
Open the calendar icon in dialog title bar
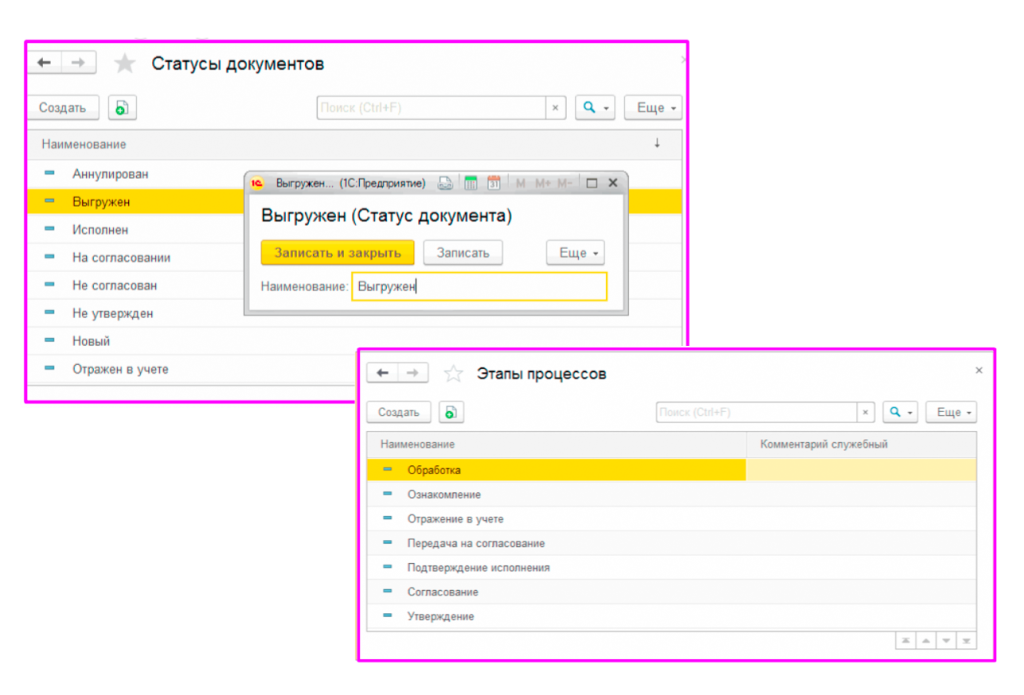click(494, 184)
